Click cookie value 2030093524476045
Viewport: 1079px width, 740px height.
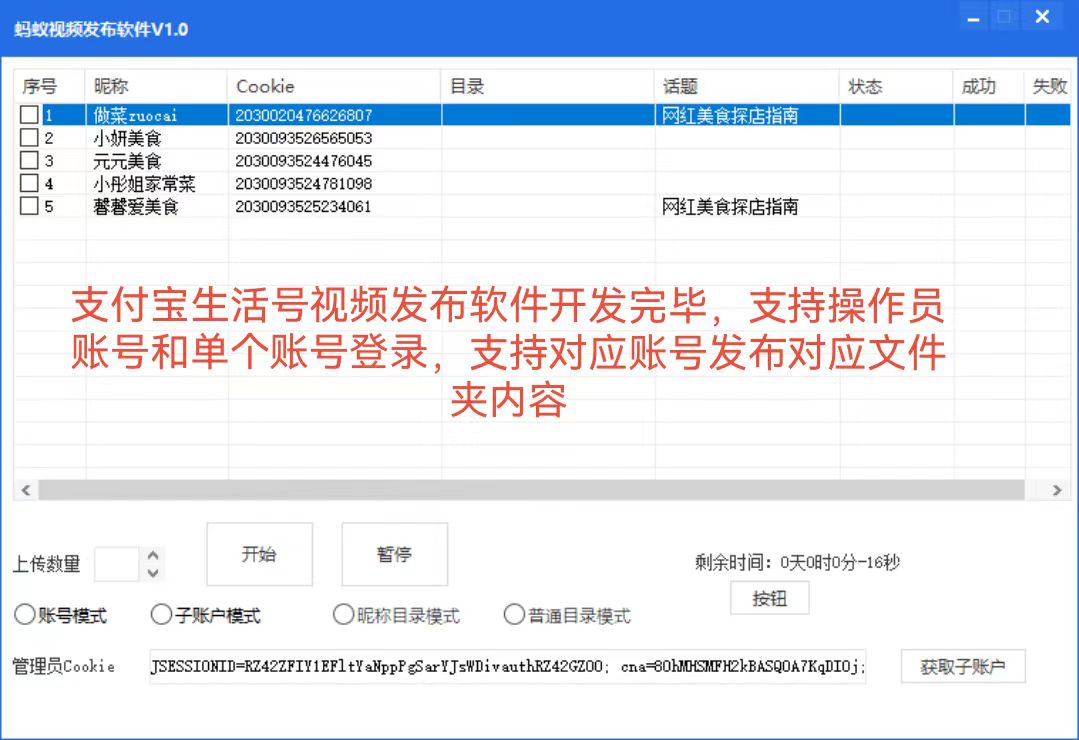[303, 160]
